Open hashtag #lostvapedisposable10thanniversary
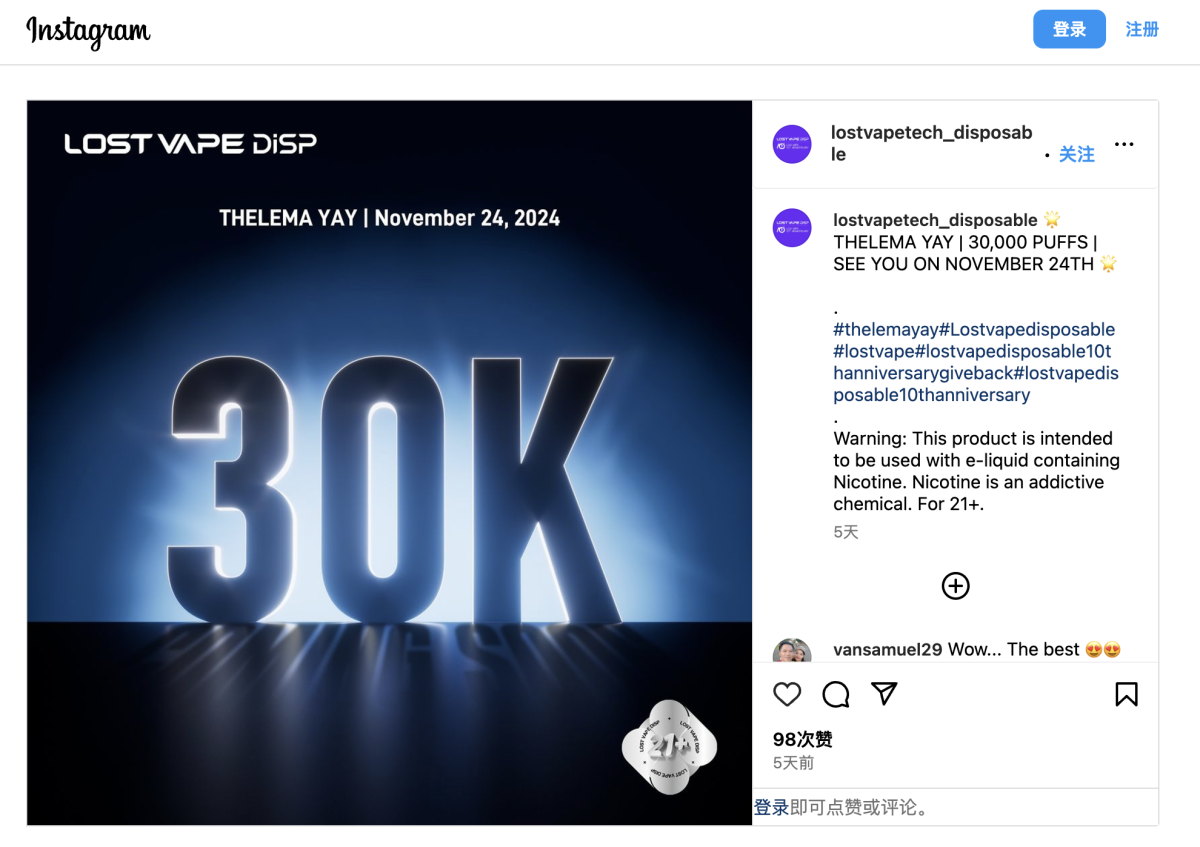The width and height of the screenshot is (1200, 847). 975,384
